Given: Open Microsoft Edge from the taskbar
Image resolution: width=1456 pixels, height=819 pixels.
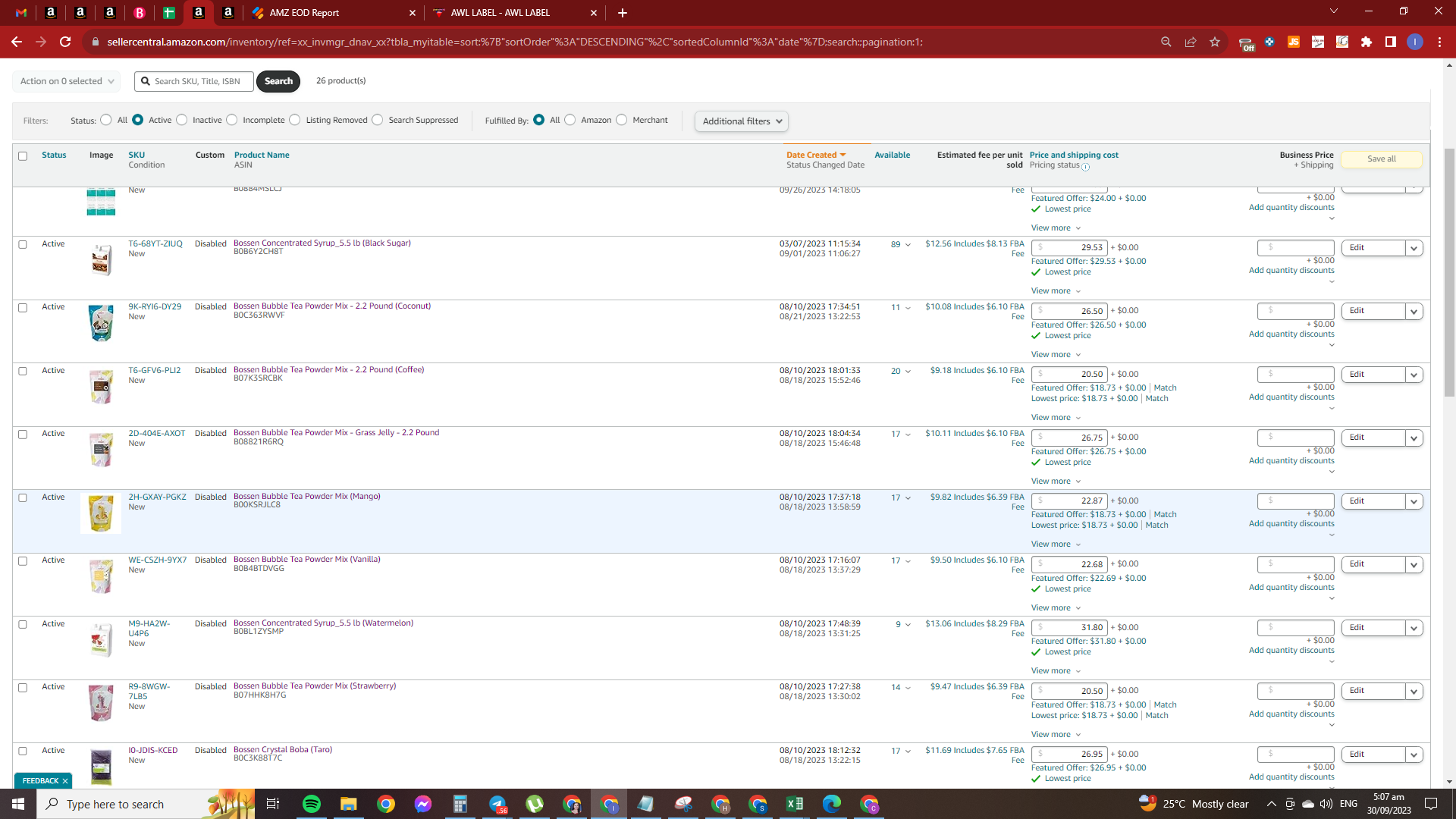Looking at the screenshot, I should pos(832,804).
